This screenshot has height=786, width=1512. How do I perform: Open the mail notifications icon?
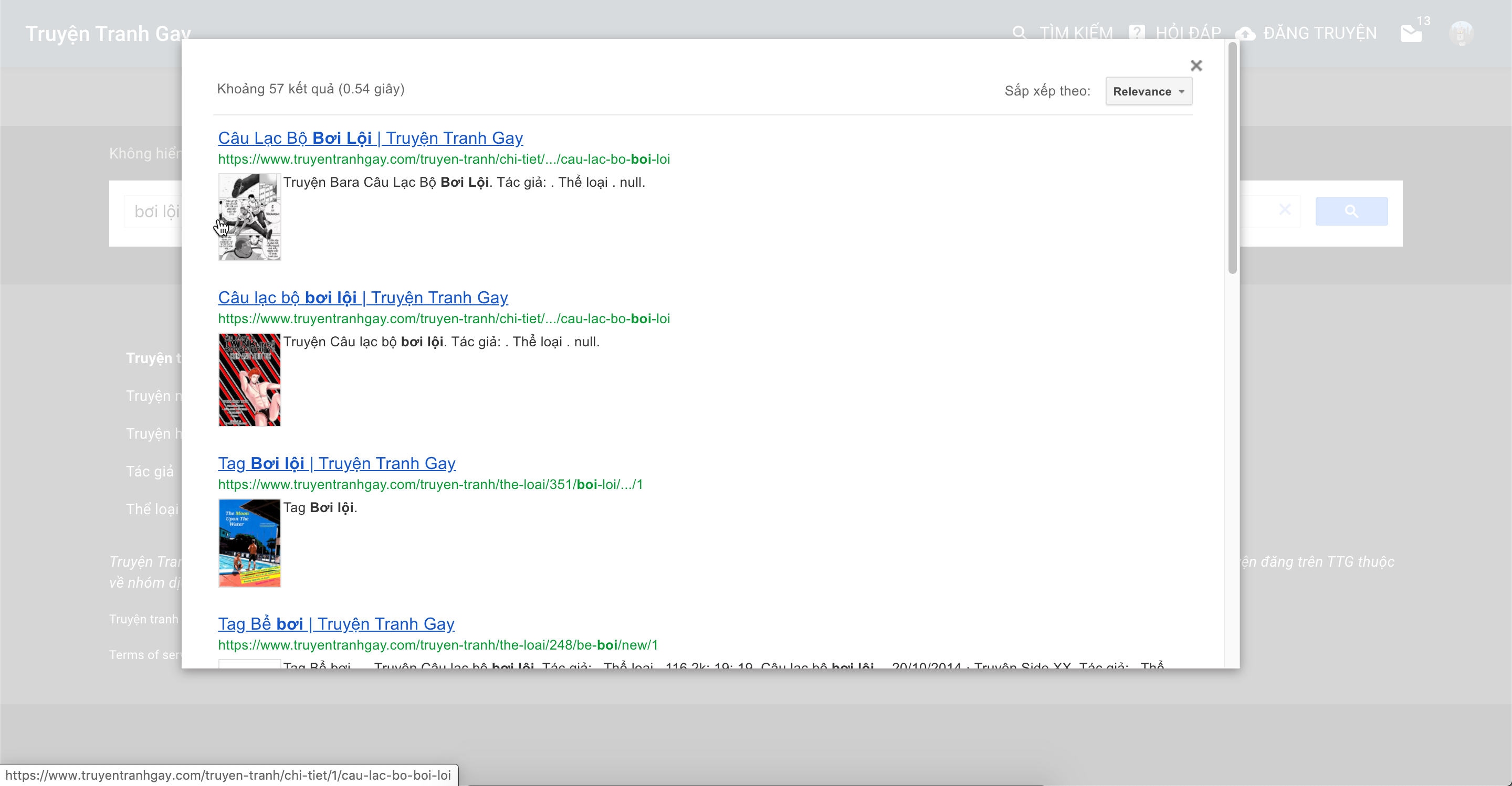click(1411, 34)
